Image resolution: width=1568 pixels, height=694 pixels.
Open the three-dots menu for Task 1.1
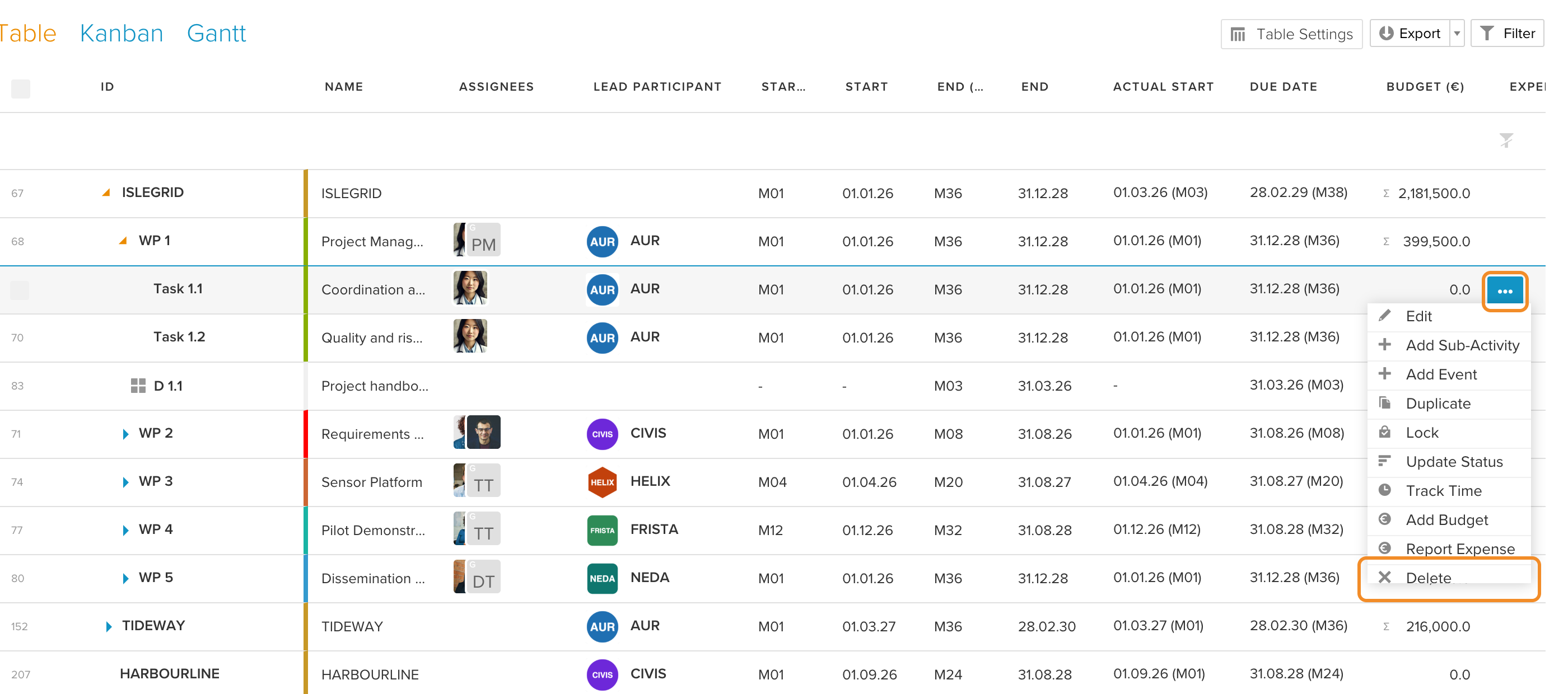click(x=1504, y=290)
